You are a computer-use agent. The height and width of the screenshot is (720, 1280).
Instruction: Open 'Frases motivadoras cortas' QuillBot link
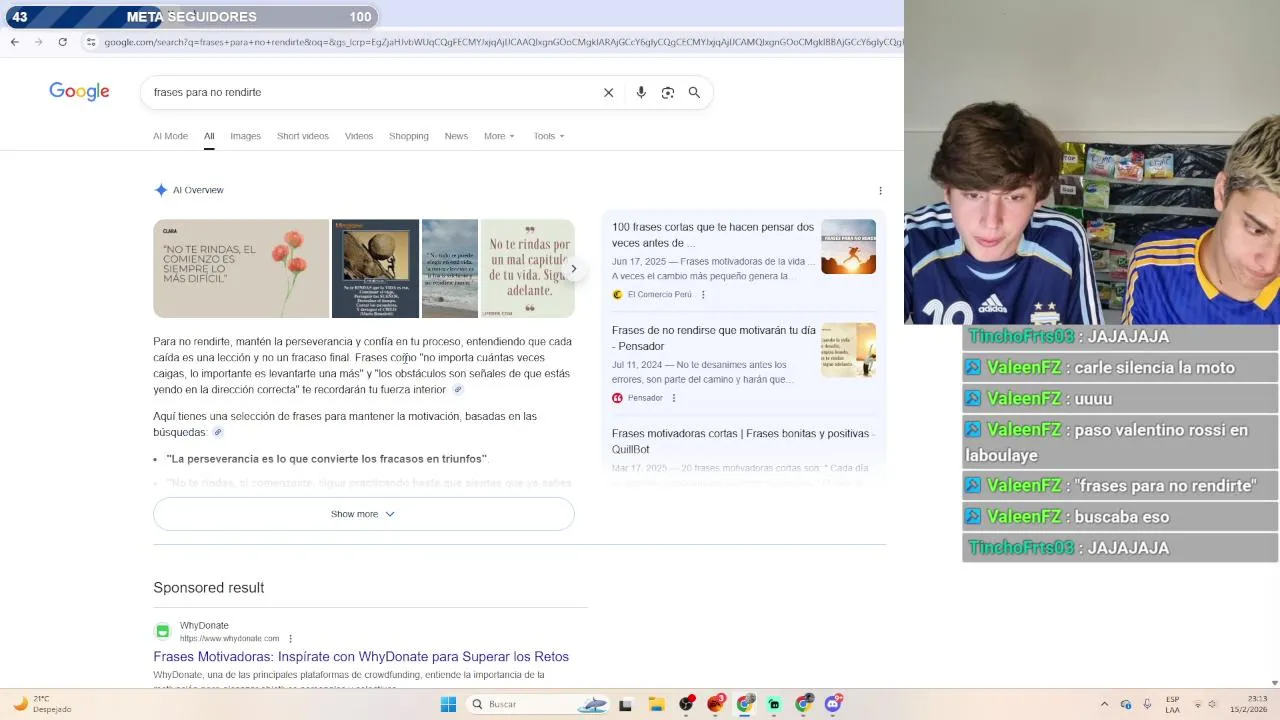(743, 441)
